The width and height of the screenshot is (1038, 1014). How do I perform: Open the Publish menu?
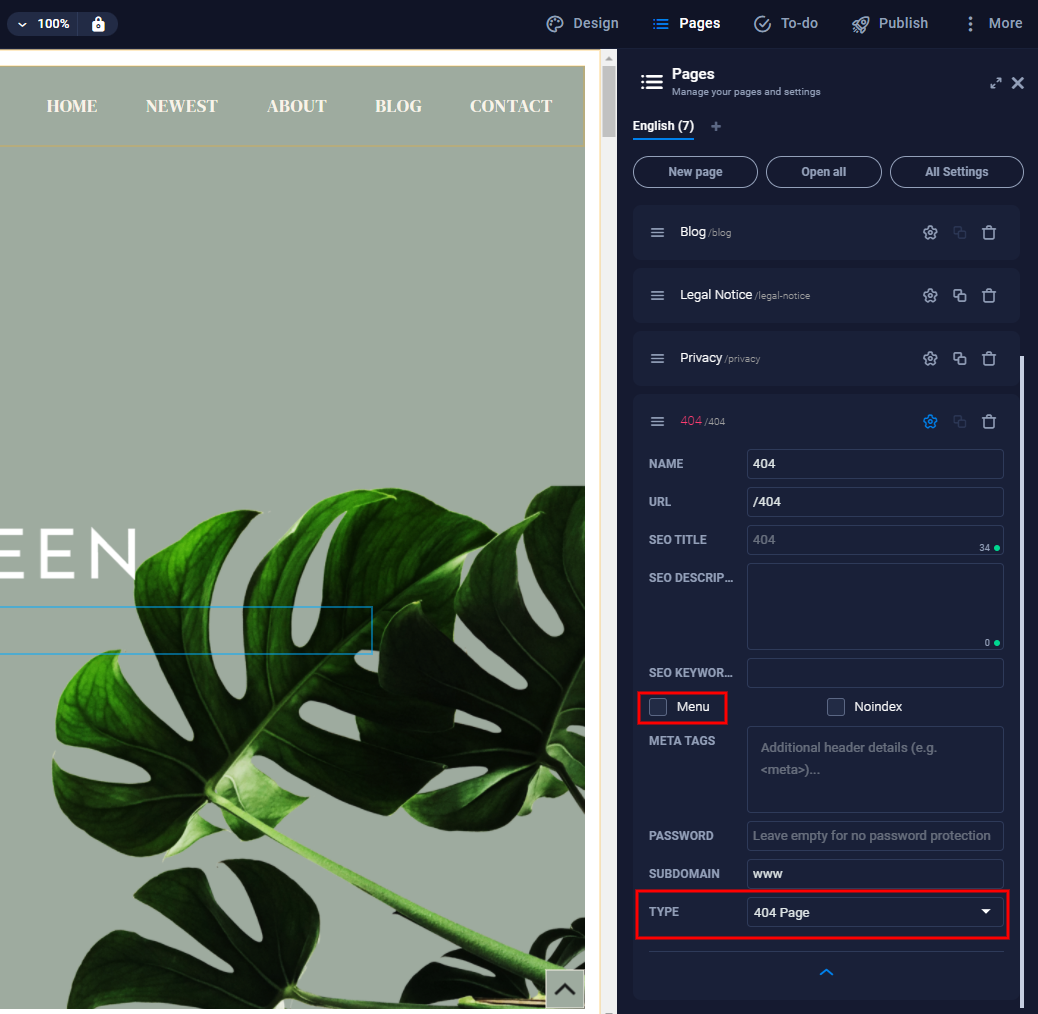point(890,24)
